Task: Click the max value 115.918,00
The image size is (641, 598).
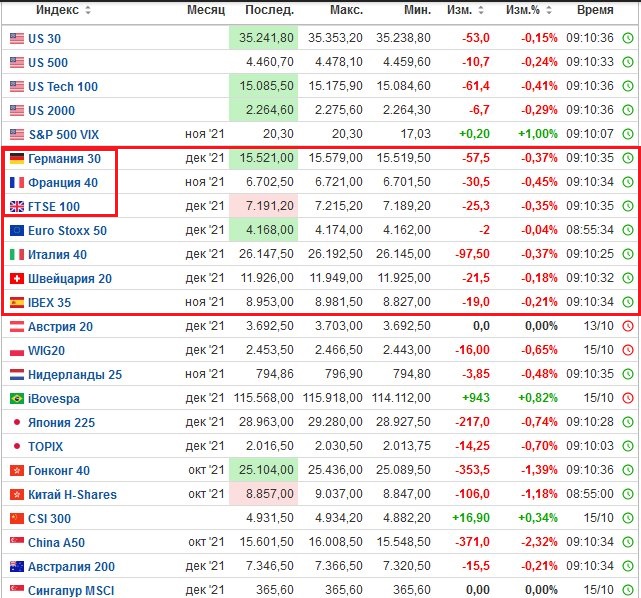Action: (x=333, y=398)
